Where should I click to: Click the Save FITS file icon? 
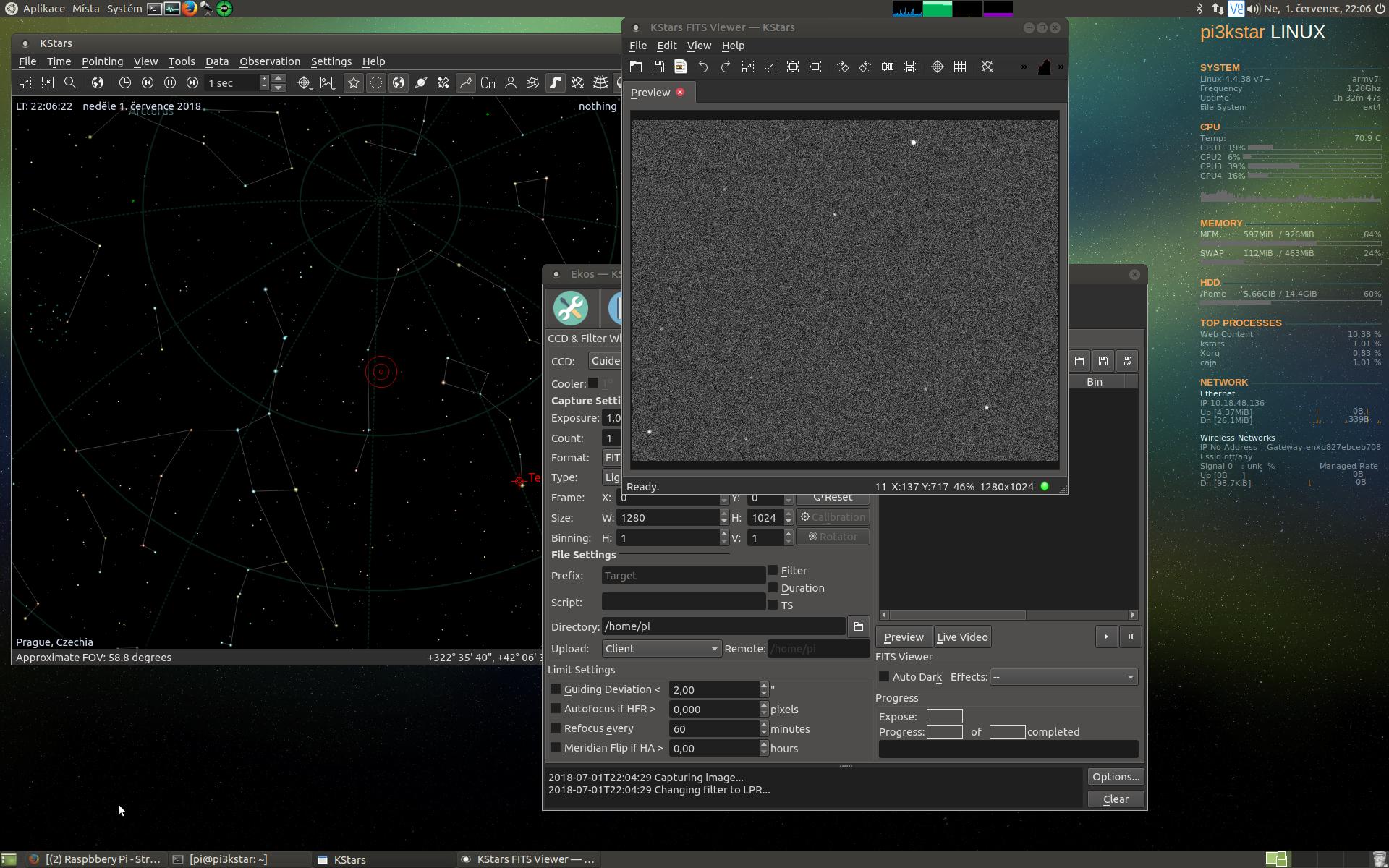[x=658, y=67]
